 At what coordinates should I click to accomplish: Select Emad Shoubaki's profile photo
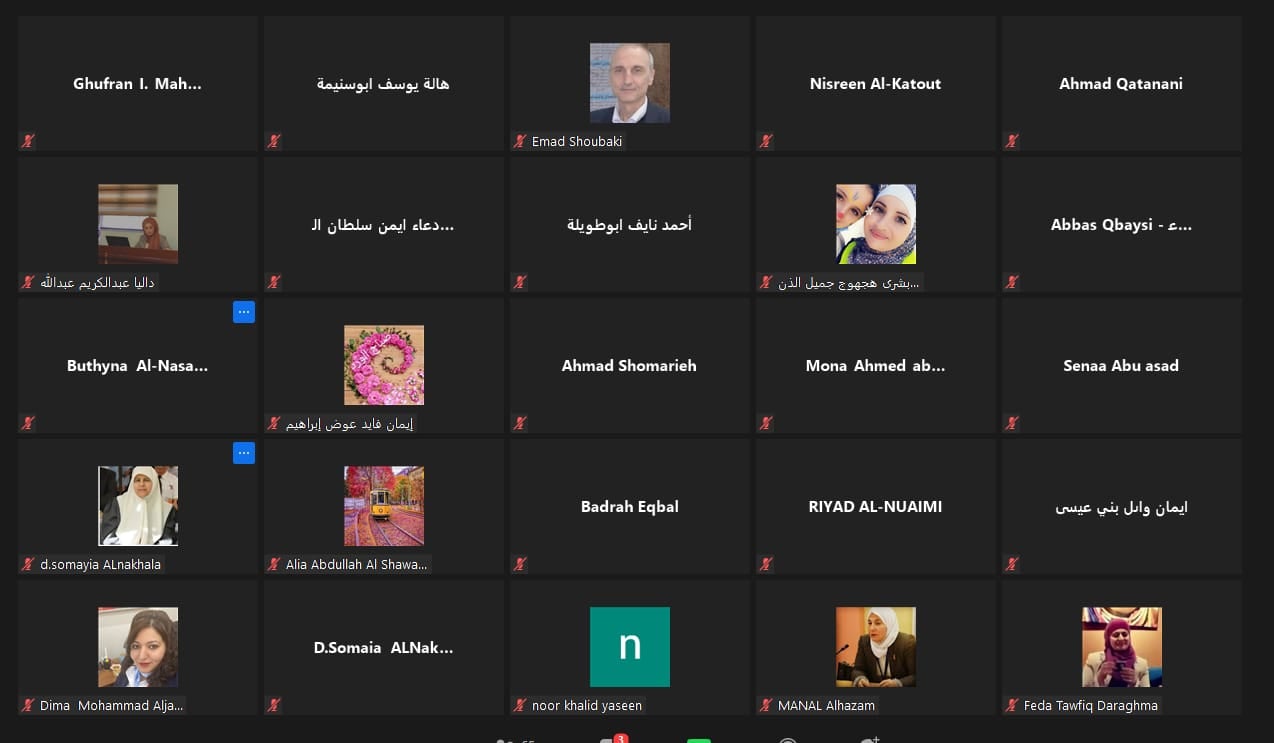630,83
